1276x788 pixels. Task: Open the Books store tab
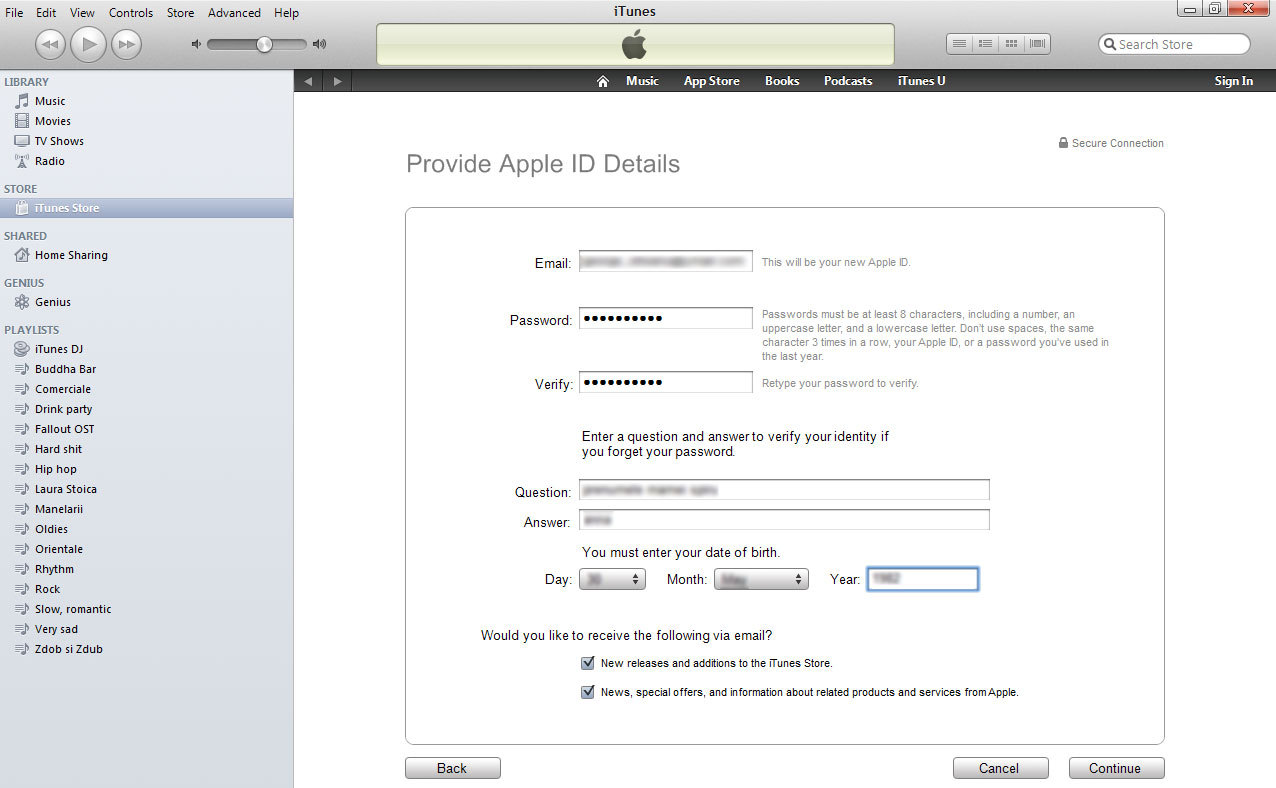coord(782,81)
